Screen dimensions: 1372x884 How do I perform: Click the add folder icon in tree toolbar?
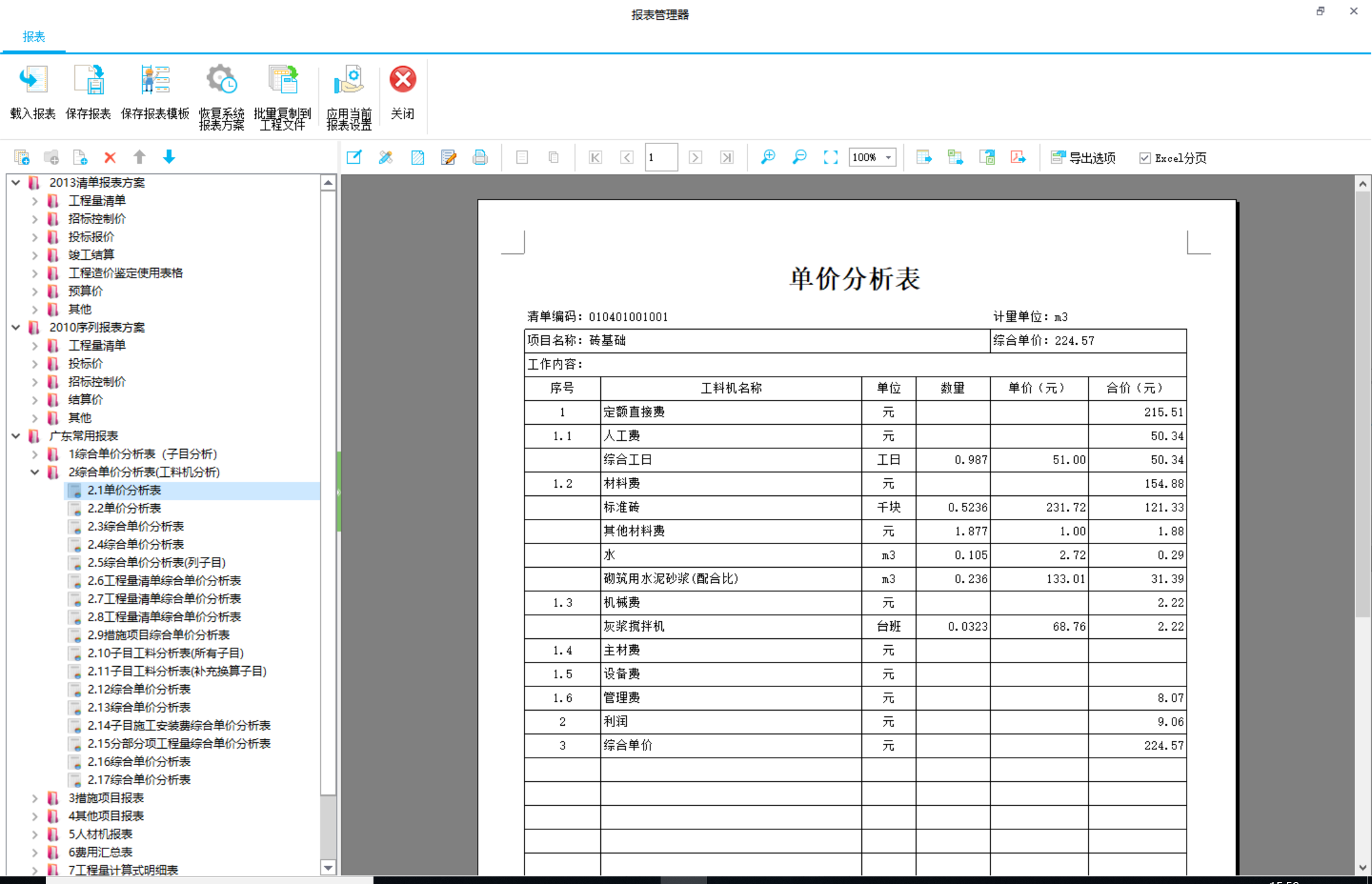point(51,157)
